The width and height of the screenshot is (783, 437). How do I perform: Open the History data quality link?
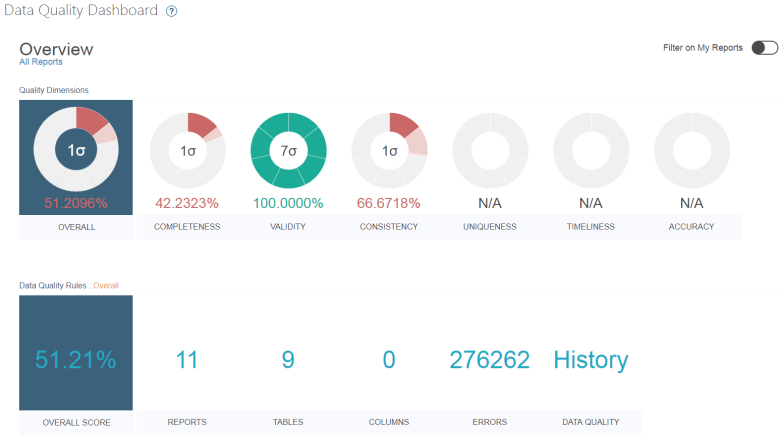coord(591,360)
